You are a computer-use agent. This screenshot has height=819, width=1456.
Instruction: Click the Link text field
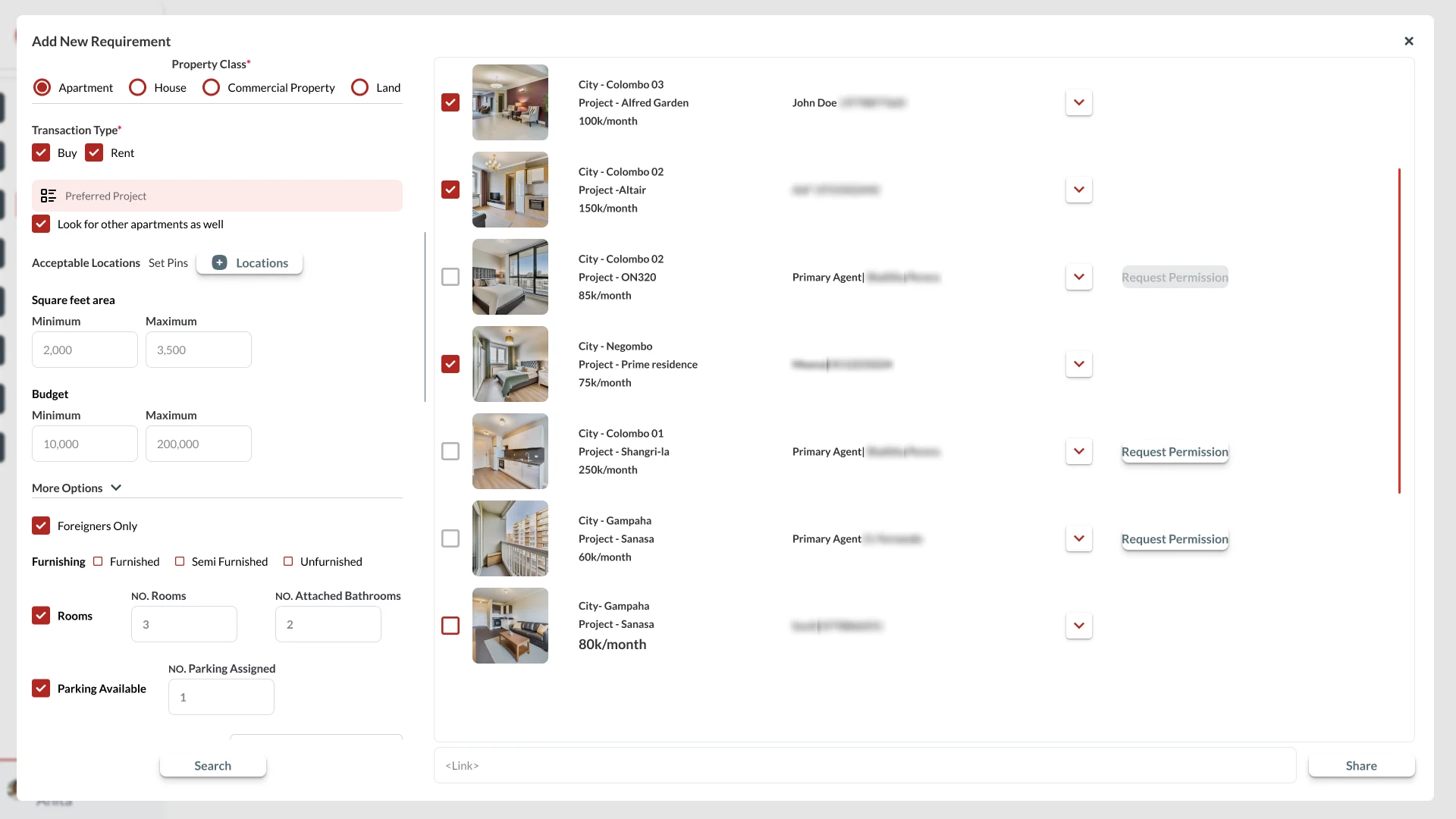[x=865, y=765]
